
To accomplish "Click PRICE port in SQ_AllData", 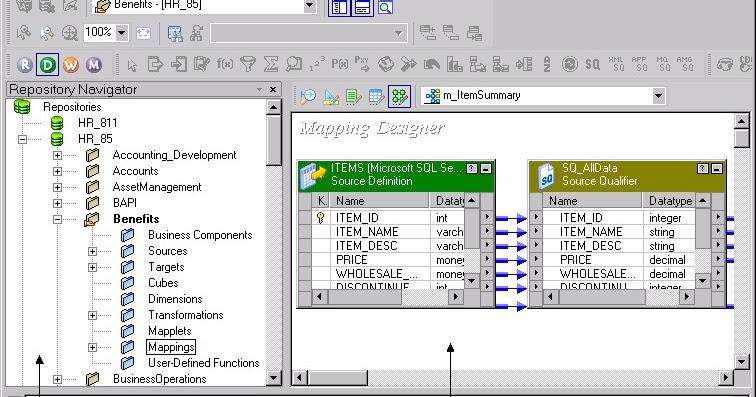I will point(575,260).
